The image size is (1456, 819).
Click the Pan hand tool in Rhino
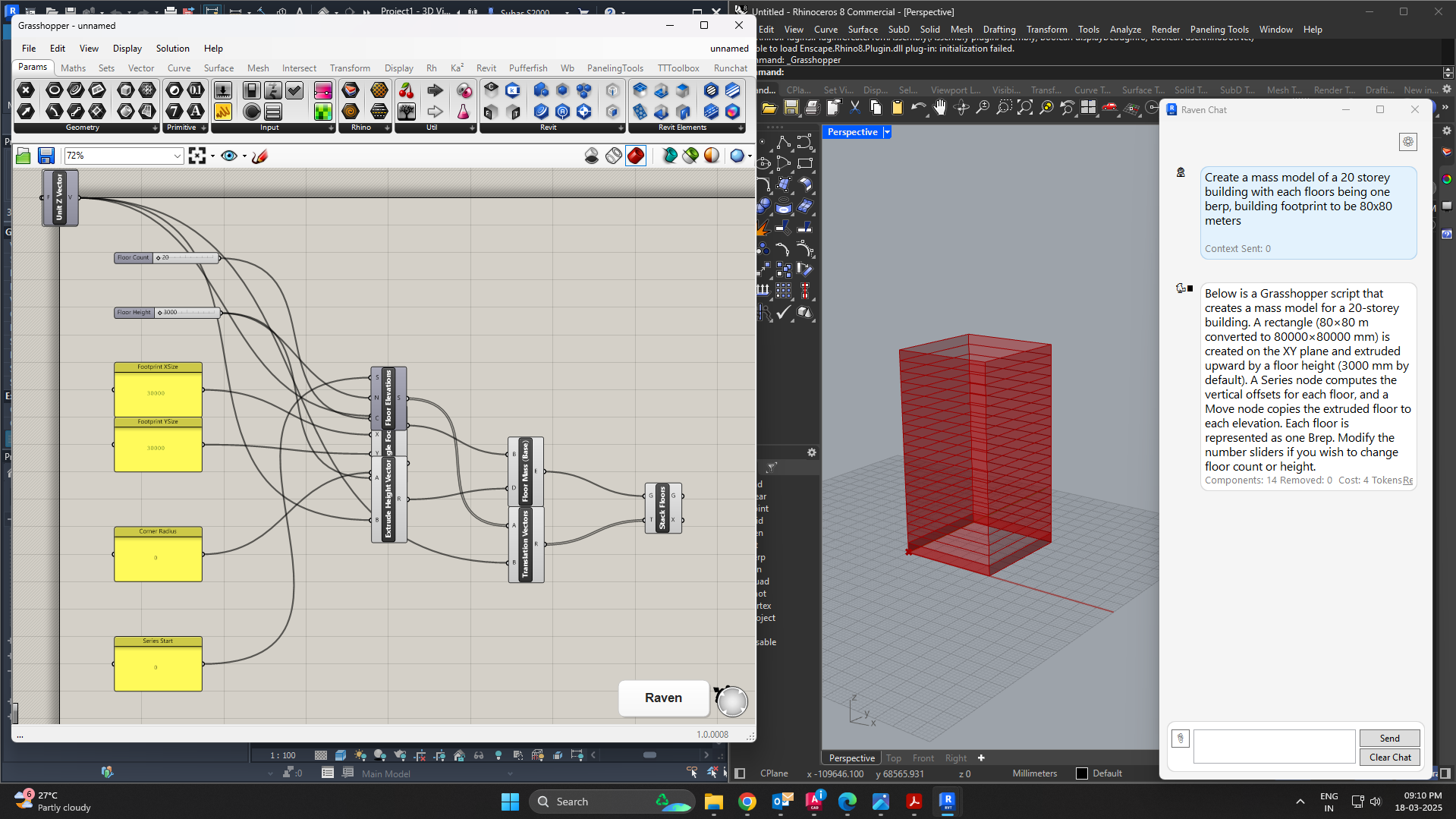(x=940, y=108)
